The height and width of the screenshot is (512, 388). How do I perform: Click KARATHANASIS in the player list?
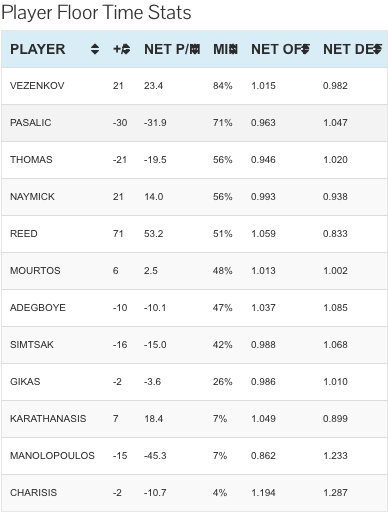(x=48, y=419)
